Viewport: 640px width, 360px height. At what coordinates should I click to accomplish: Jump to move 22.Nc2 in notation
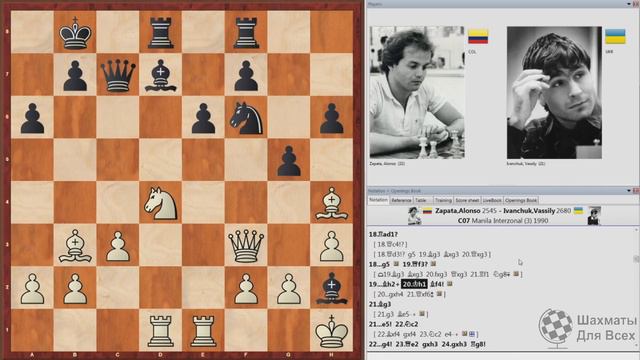tap(407, 324)
